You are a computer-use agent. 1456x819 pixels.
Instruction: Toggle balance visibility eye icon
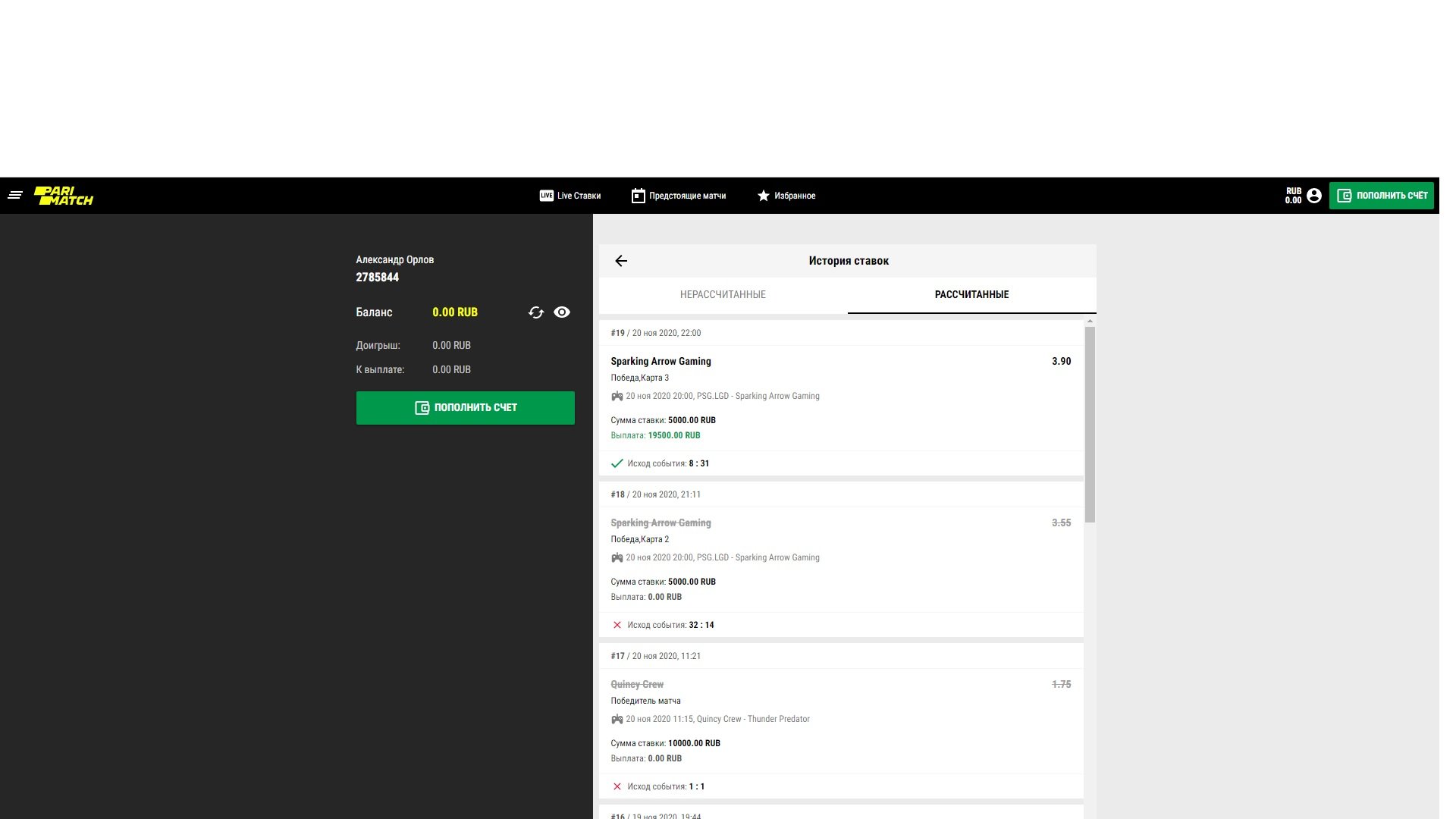click(x=562, y=312)
